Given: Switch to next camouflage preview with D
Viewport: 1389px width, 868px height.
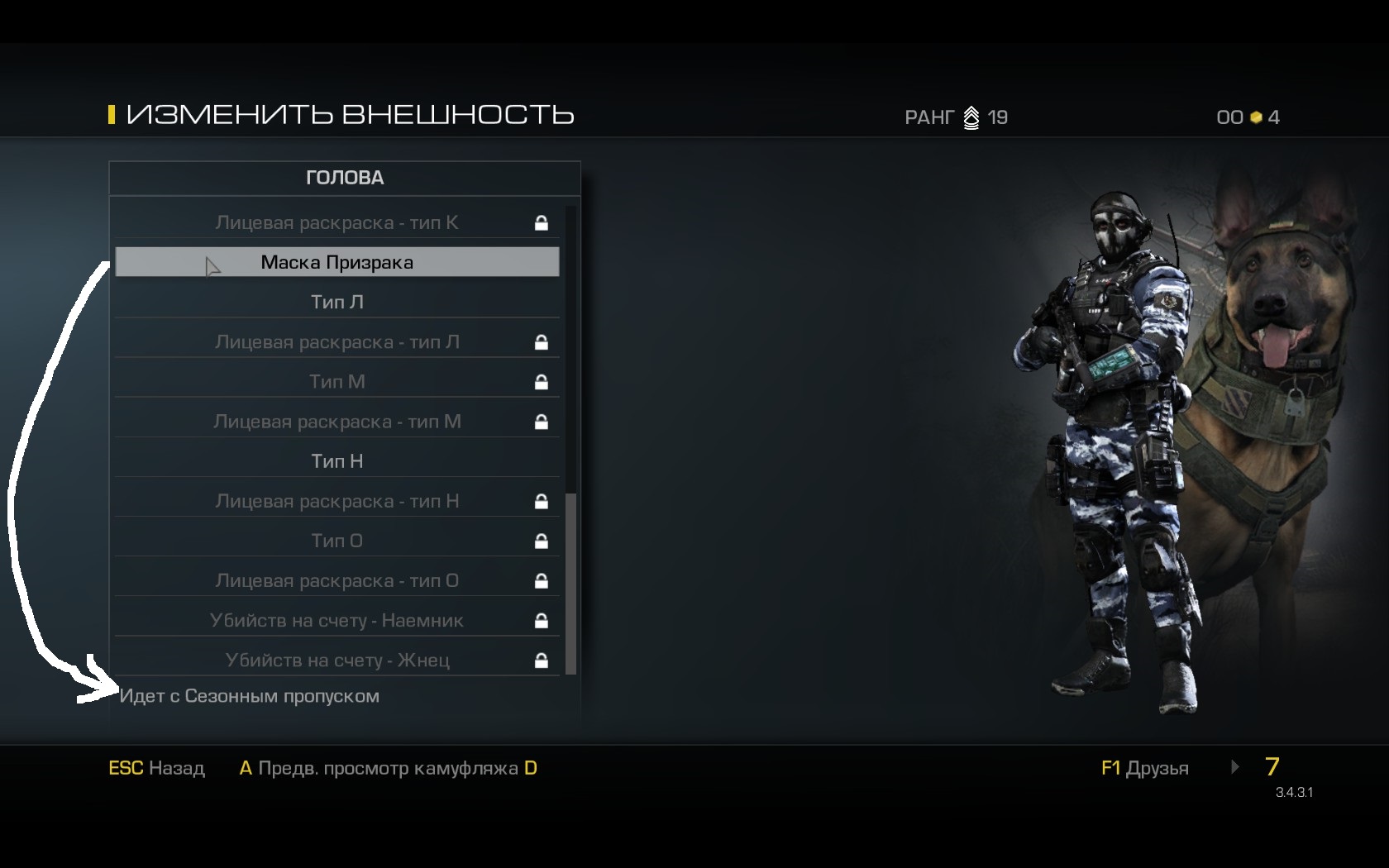Looking at the screenshot, I should [x=531, y=768].
